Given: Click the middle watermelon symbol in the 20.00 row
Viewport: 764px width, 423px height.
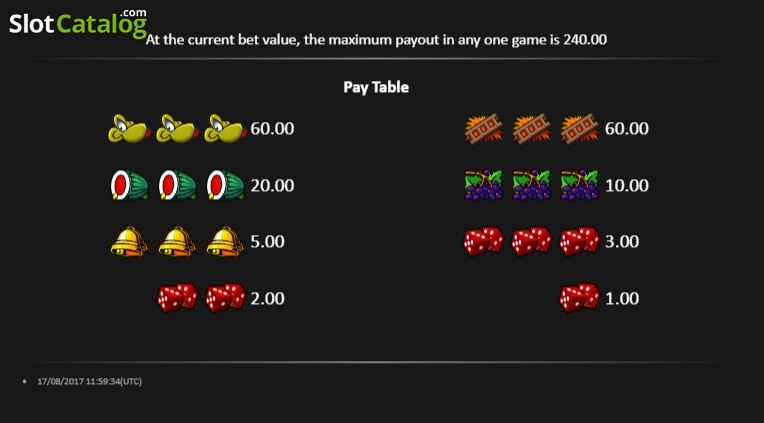Looking at the screenshot, I should pos(178,185).
